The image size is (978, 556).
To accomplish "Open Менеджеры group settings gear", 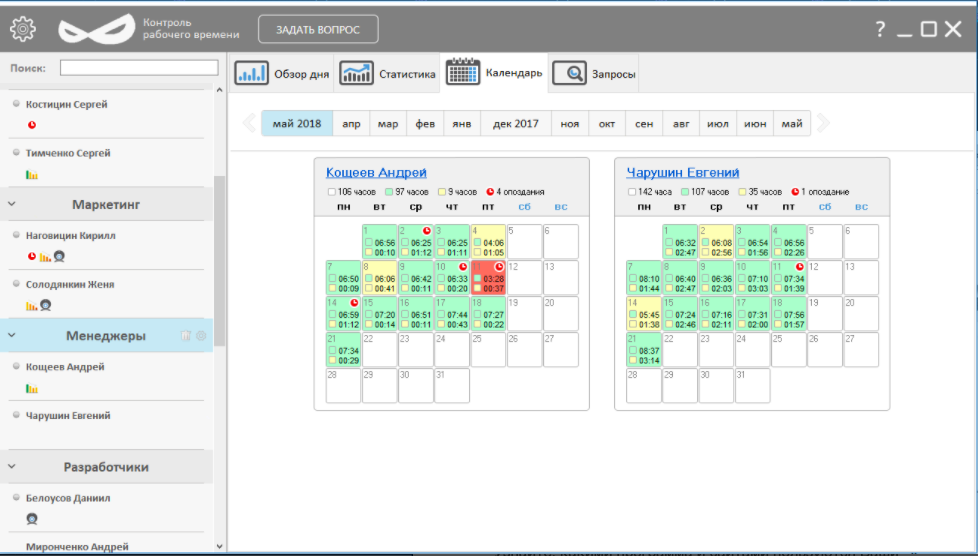I will (201, 336).
